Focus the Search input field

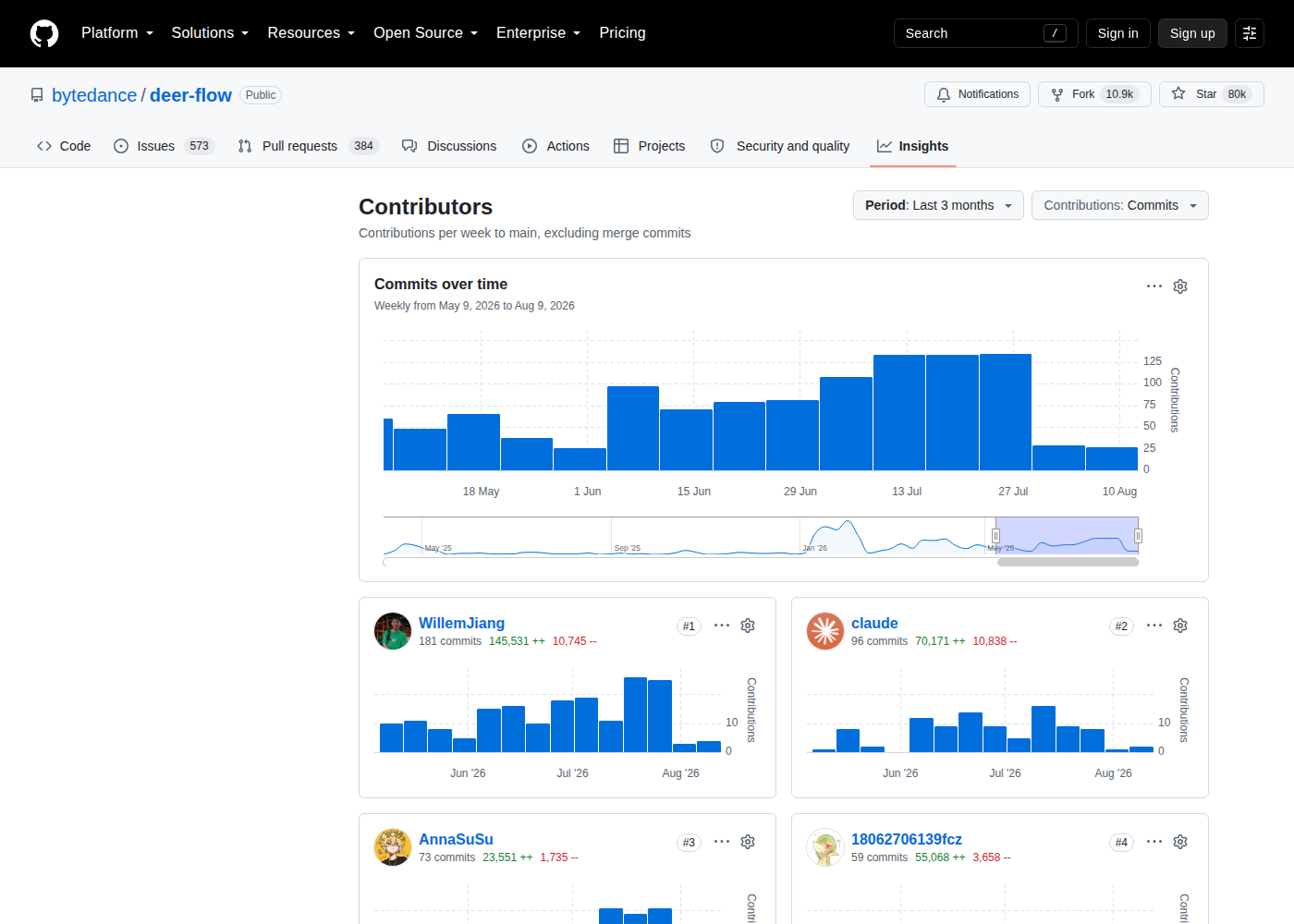coord(985,33)
